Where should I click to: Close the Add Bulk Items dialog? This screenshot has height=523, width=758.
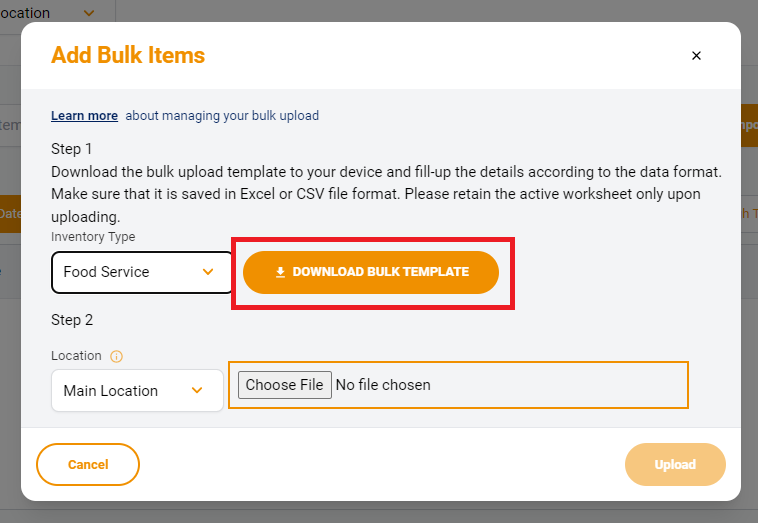[696, 56]
